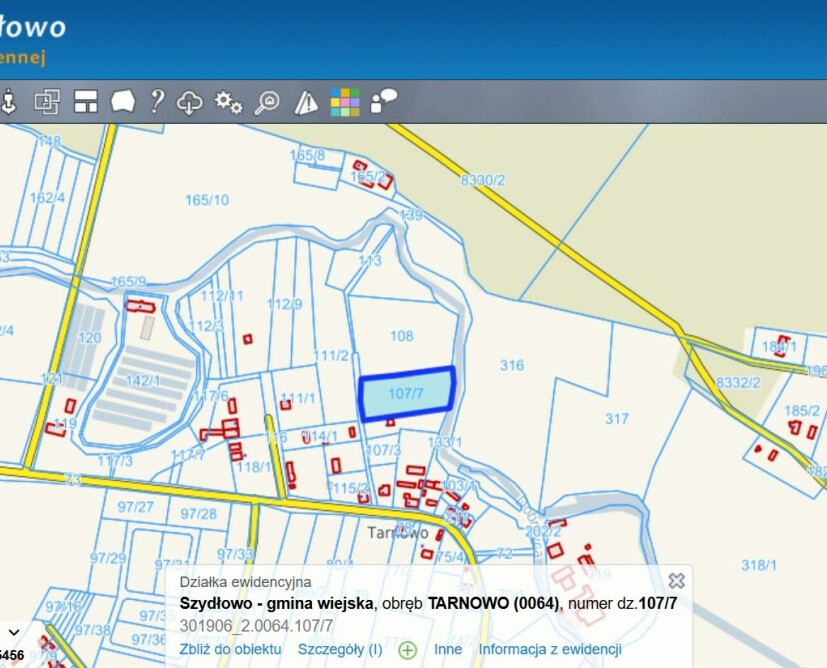This screenshot has width=827, height=668.
Task: Open the 'Inne' menu in the popup
Action: (448, 649)
